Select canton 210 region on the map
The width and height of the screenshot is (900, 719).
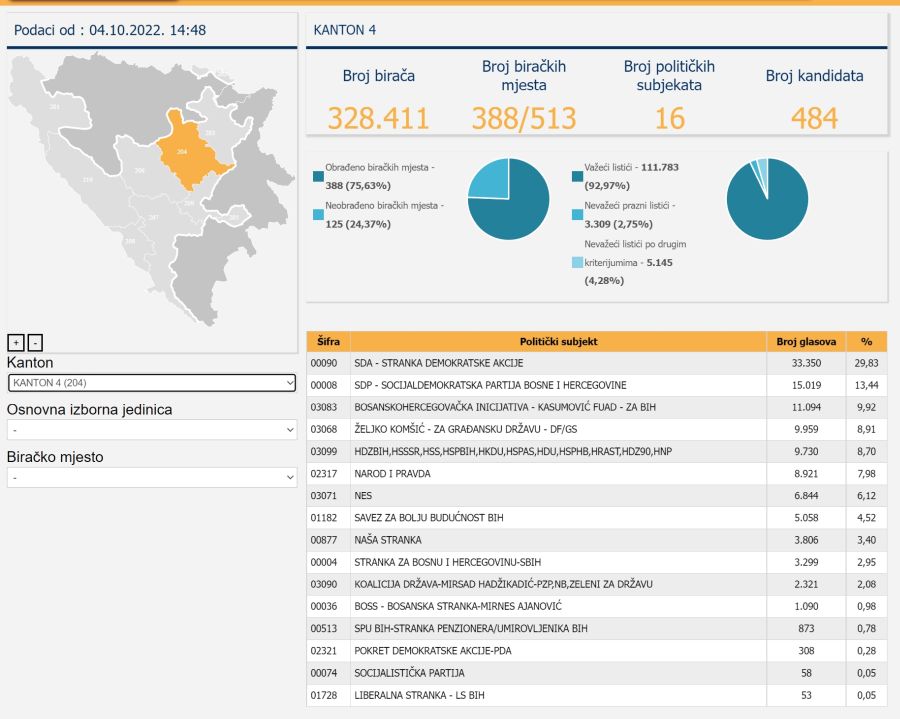[87, 180]
